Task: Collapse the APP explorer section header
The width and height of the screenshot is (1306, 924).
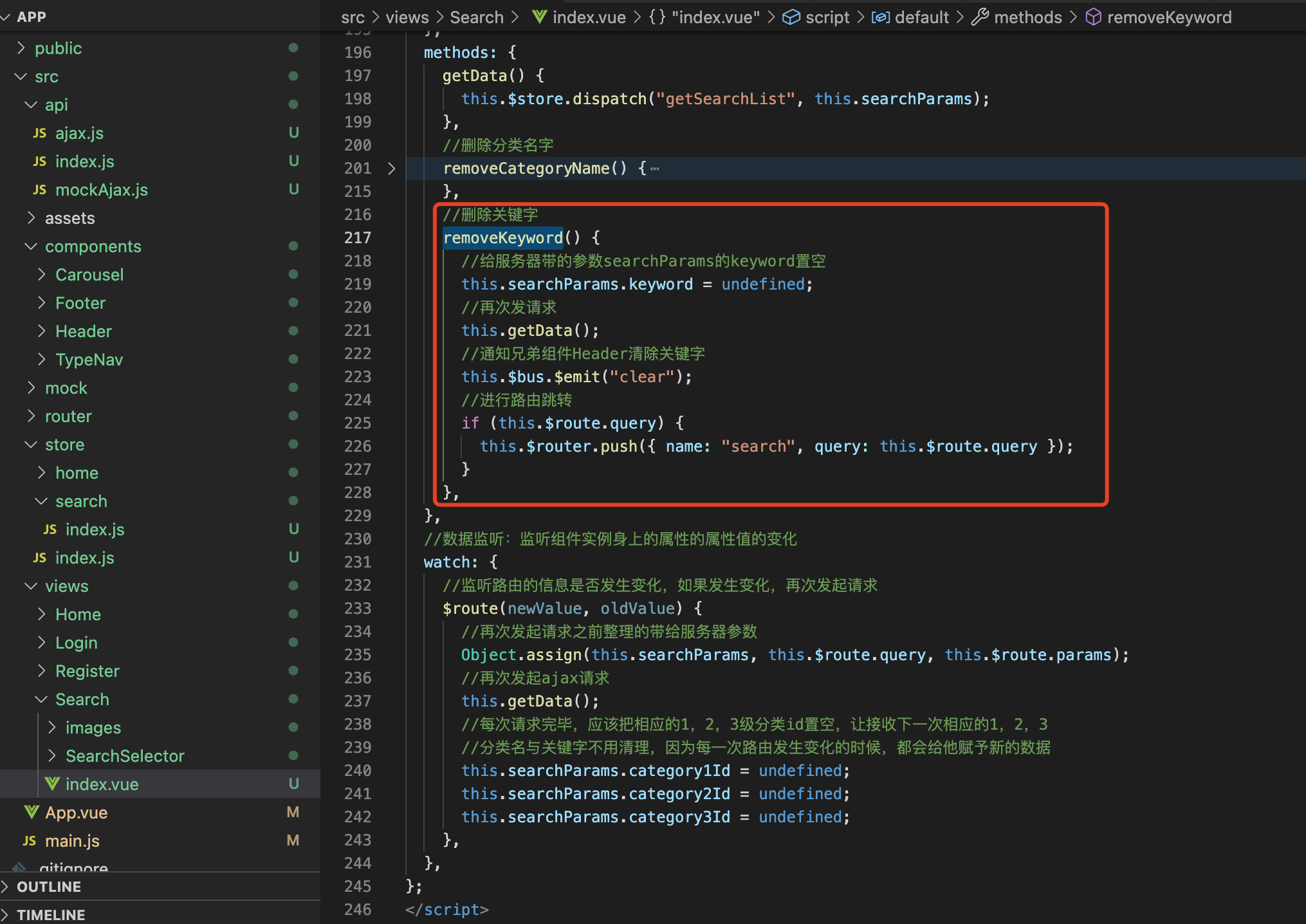Action: coord(31,17)
